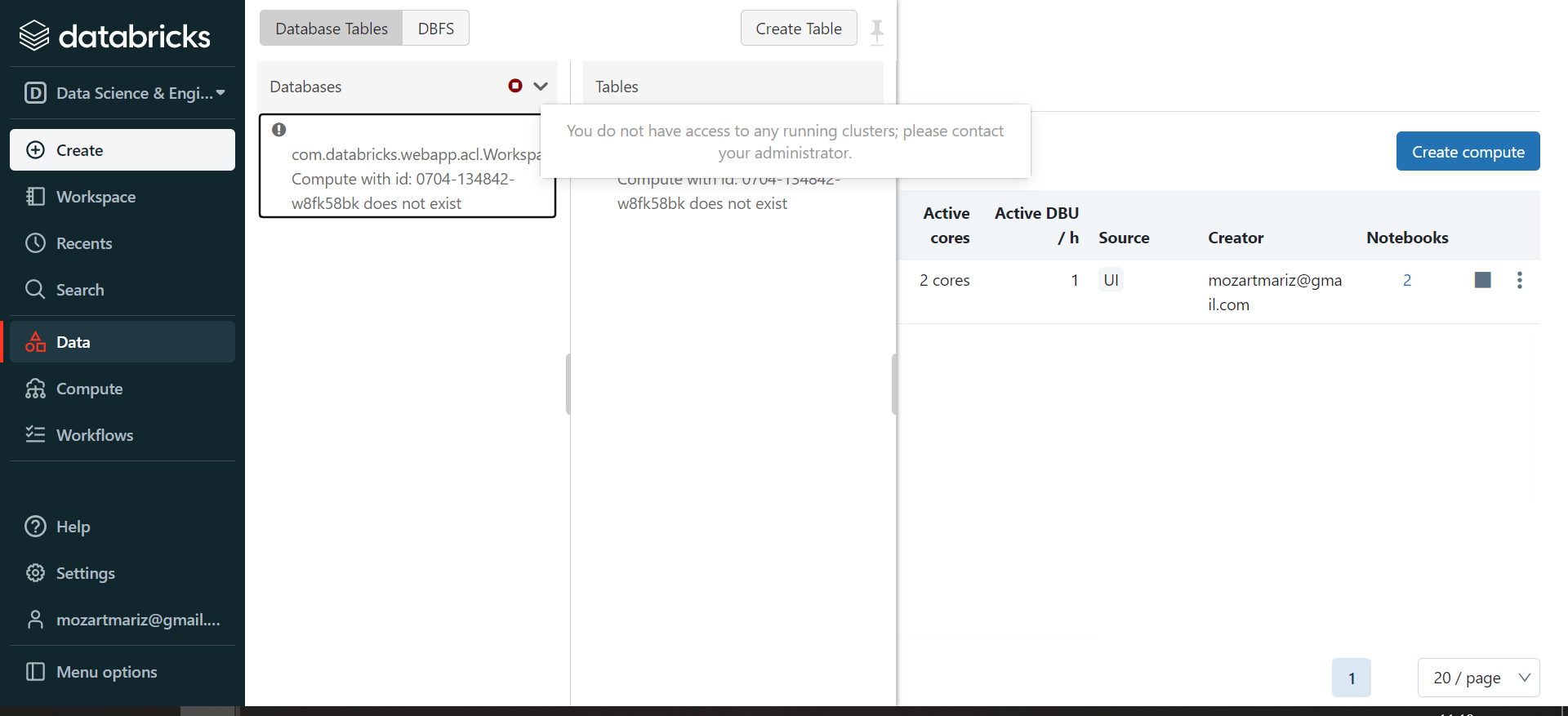Open Help in the sidebar
This screenshot has height=716, width=1568.
click(122, 527)
